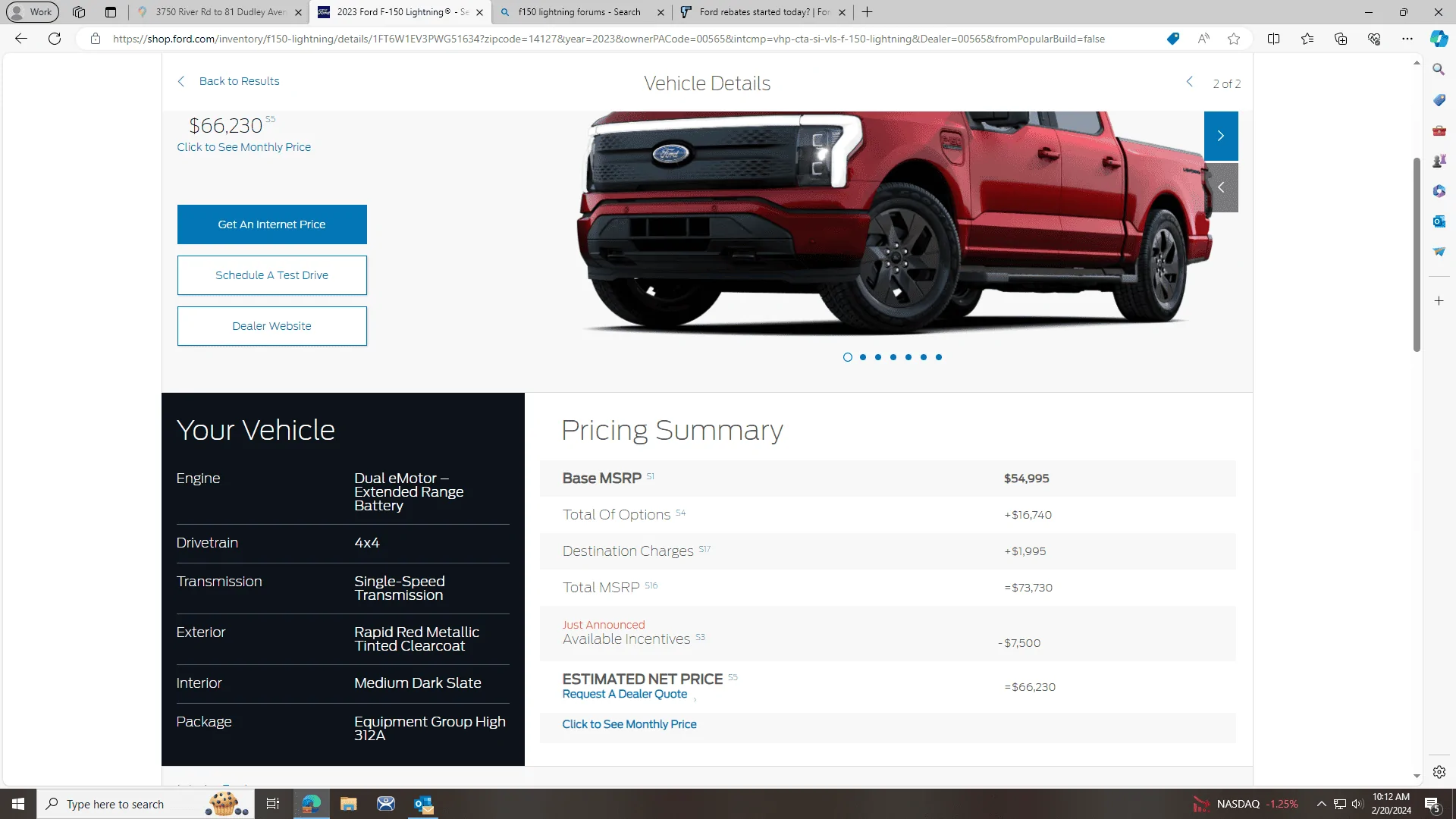Click the Get An Internet Price button
Screen dimensions: 1456x819
271,224
